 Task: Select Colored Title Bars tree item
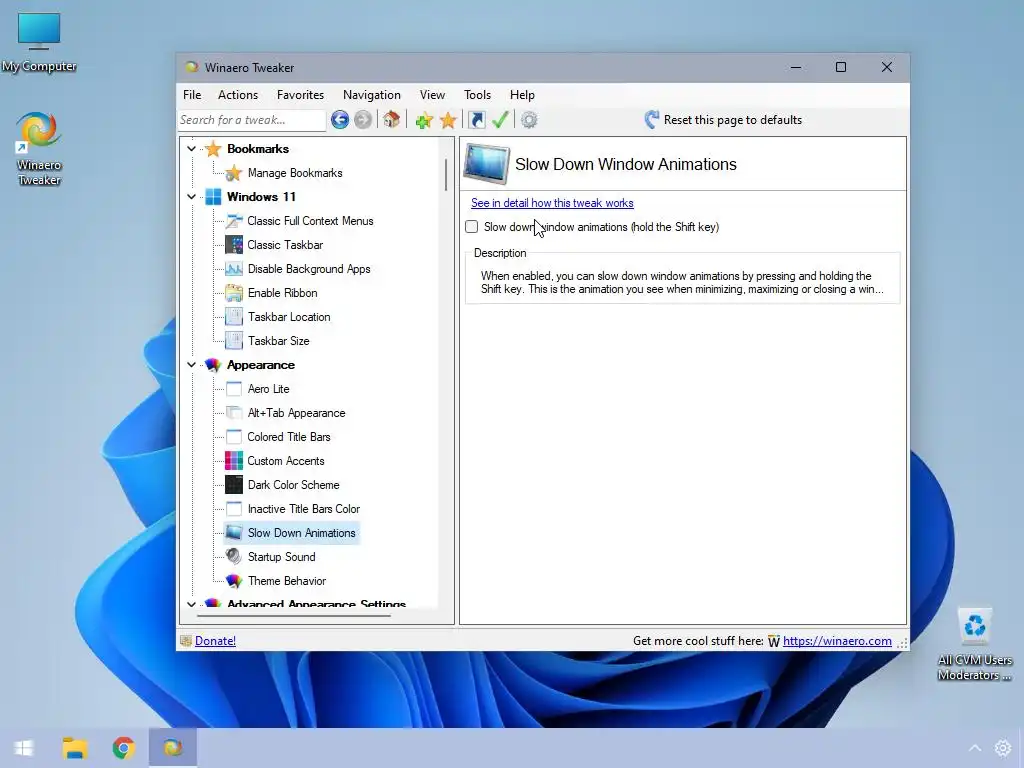coord(289,437)
